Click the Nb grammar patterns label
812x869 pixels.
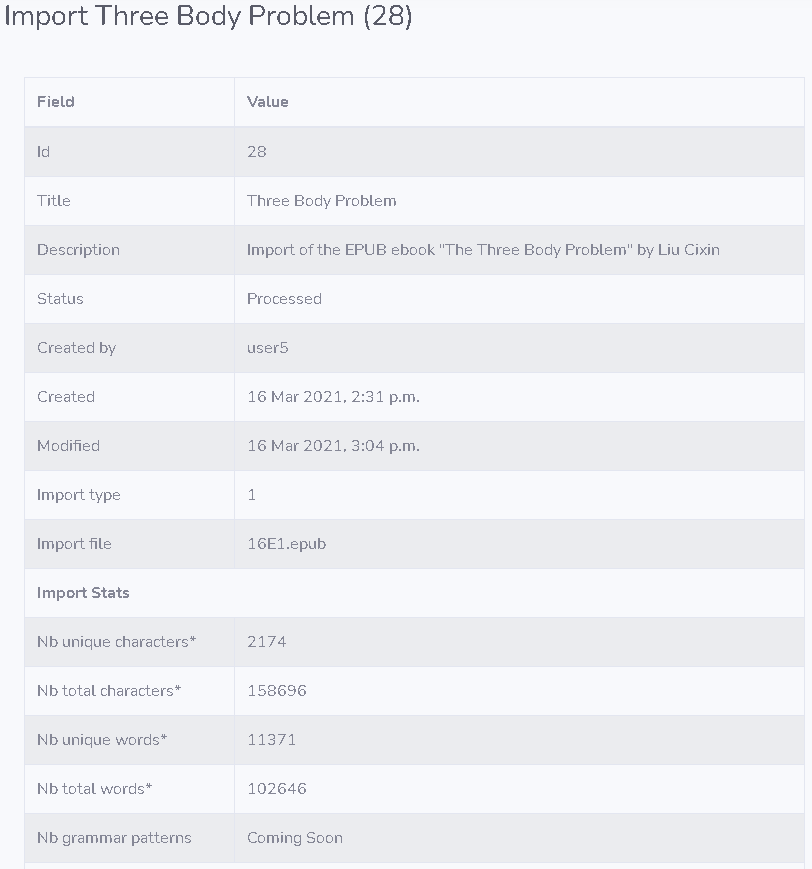coord(114,838)
